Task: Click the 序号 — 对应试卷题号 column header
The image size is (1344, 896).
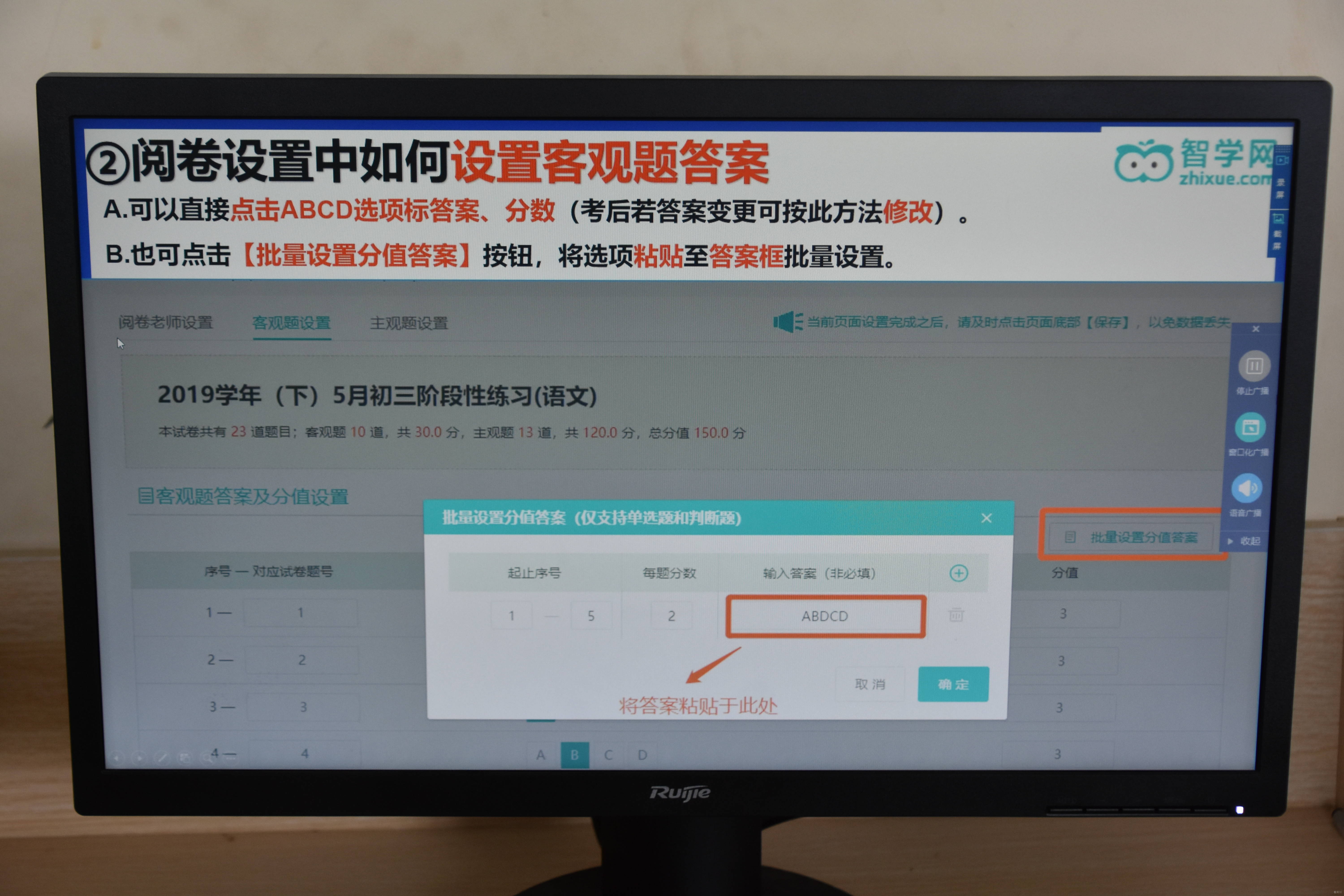Action: pos(269,571)
